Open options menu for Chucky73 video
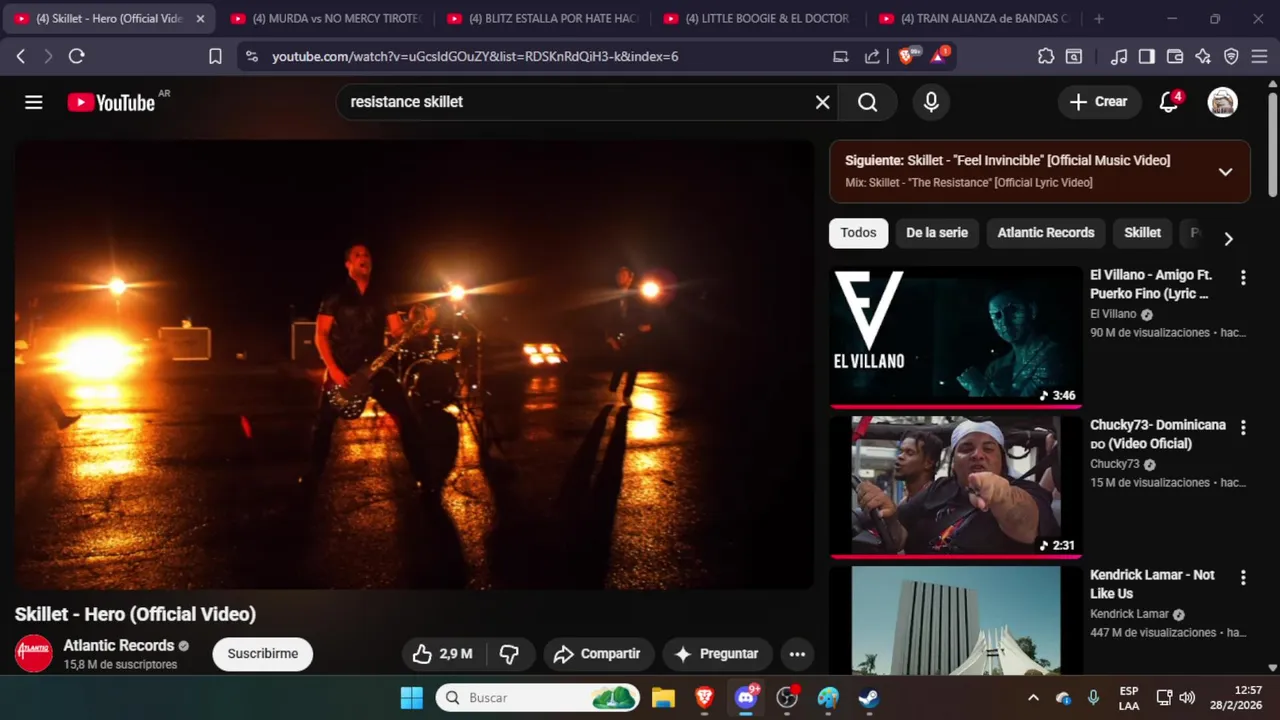Viewport: 1280px width, 720px height. pos(1243,428)
